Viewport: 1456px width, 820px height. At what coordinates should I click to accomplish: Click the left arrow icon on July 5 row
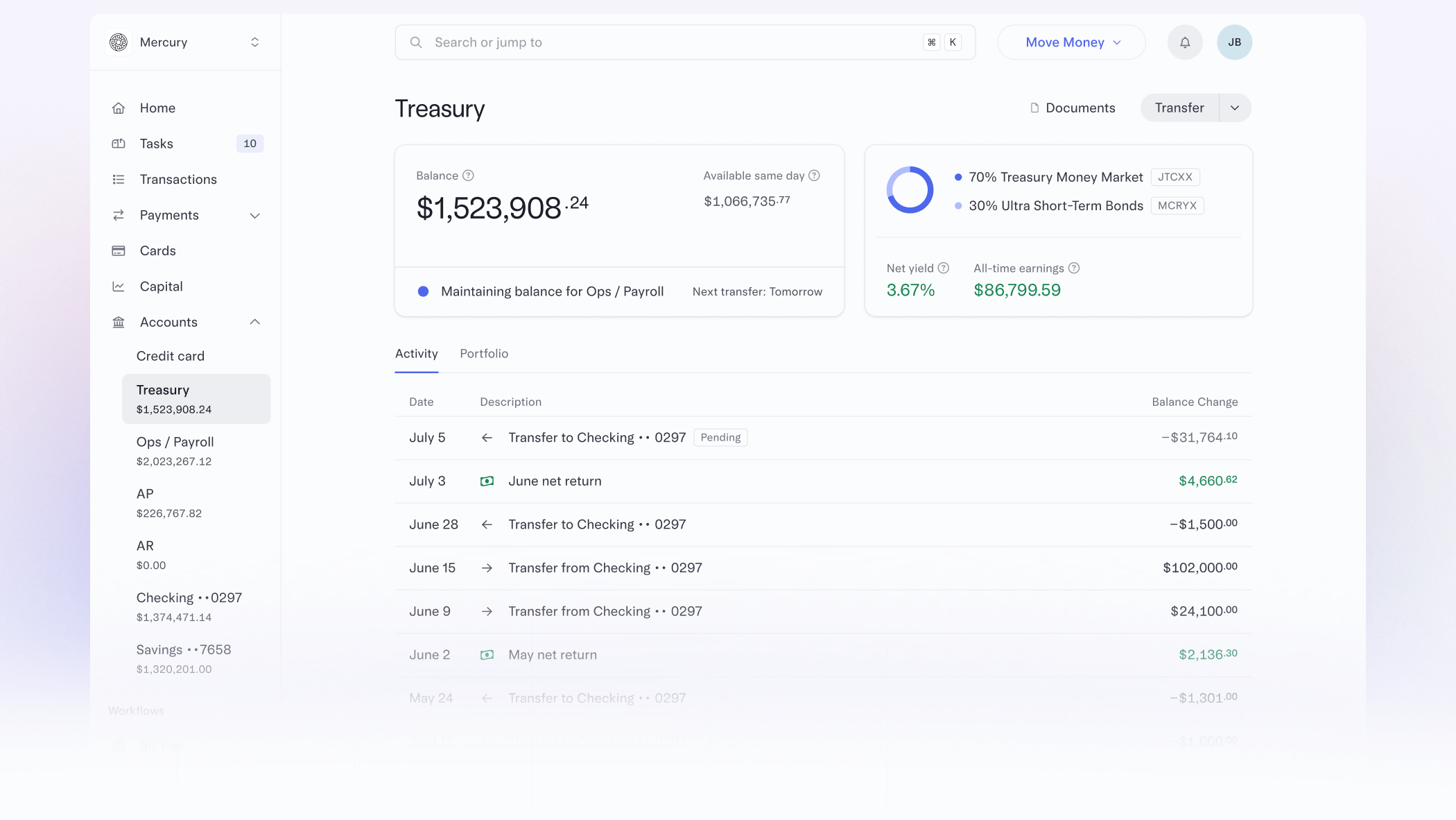click(x=487, y=438)
